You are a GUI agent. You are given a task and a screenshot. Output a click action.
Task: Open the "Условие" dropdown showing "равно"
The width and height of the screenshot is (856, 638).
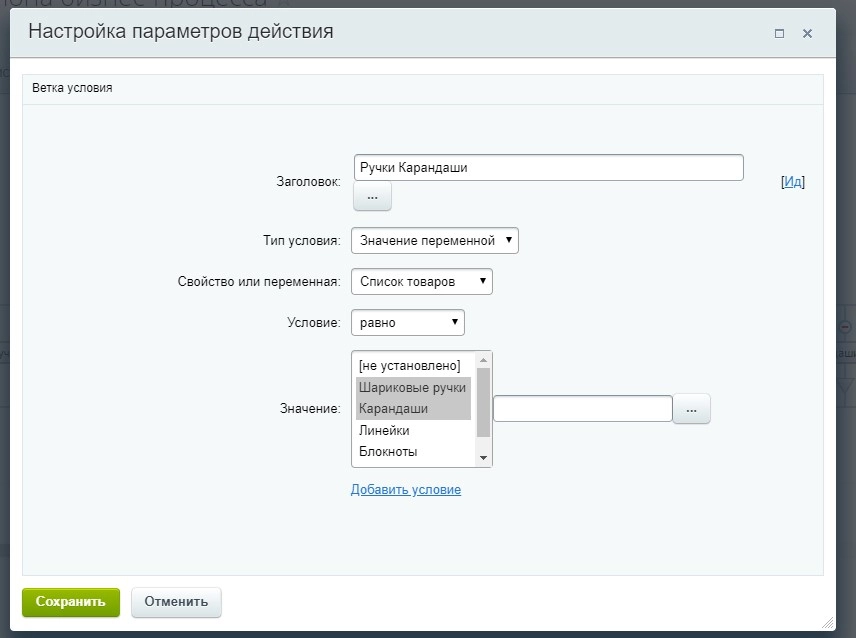click(x=407, y=322)
